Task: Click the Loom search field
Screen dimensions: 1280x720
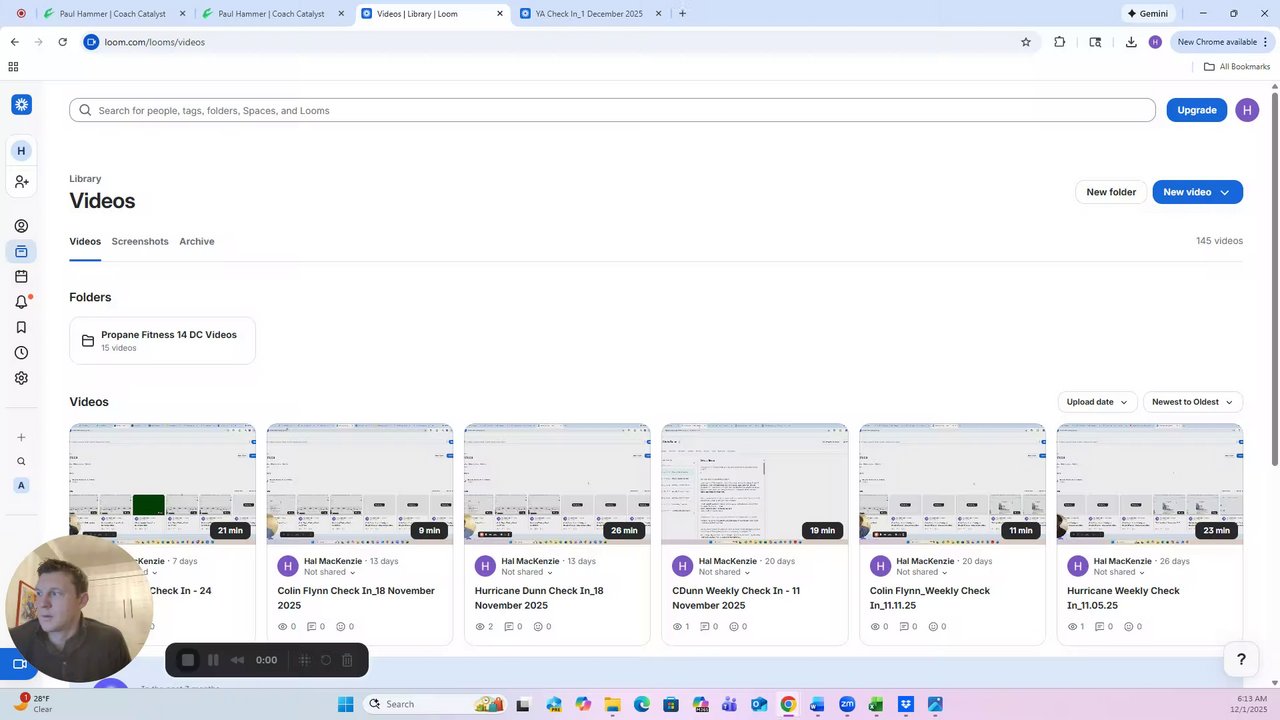Action: tap(612, 110)
